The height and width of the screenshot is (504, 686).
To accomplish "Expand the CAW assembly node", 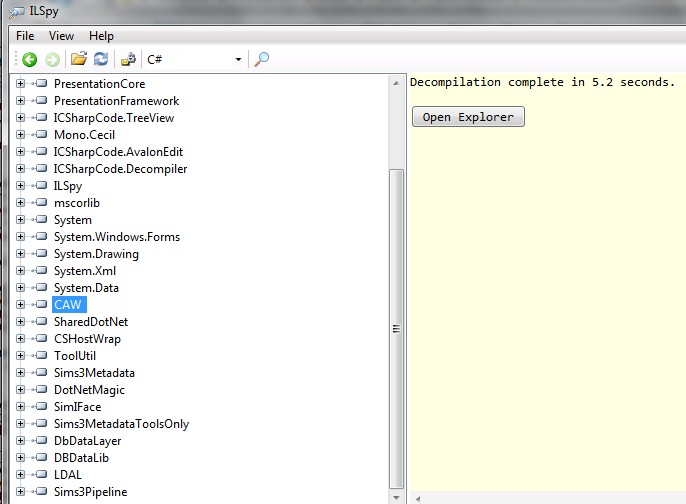I will coord(20,304).
